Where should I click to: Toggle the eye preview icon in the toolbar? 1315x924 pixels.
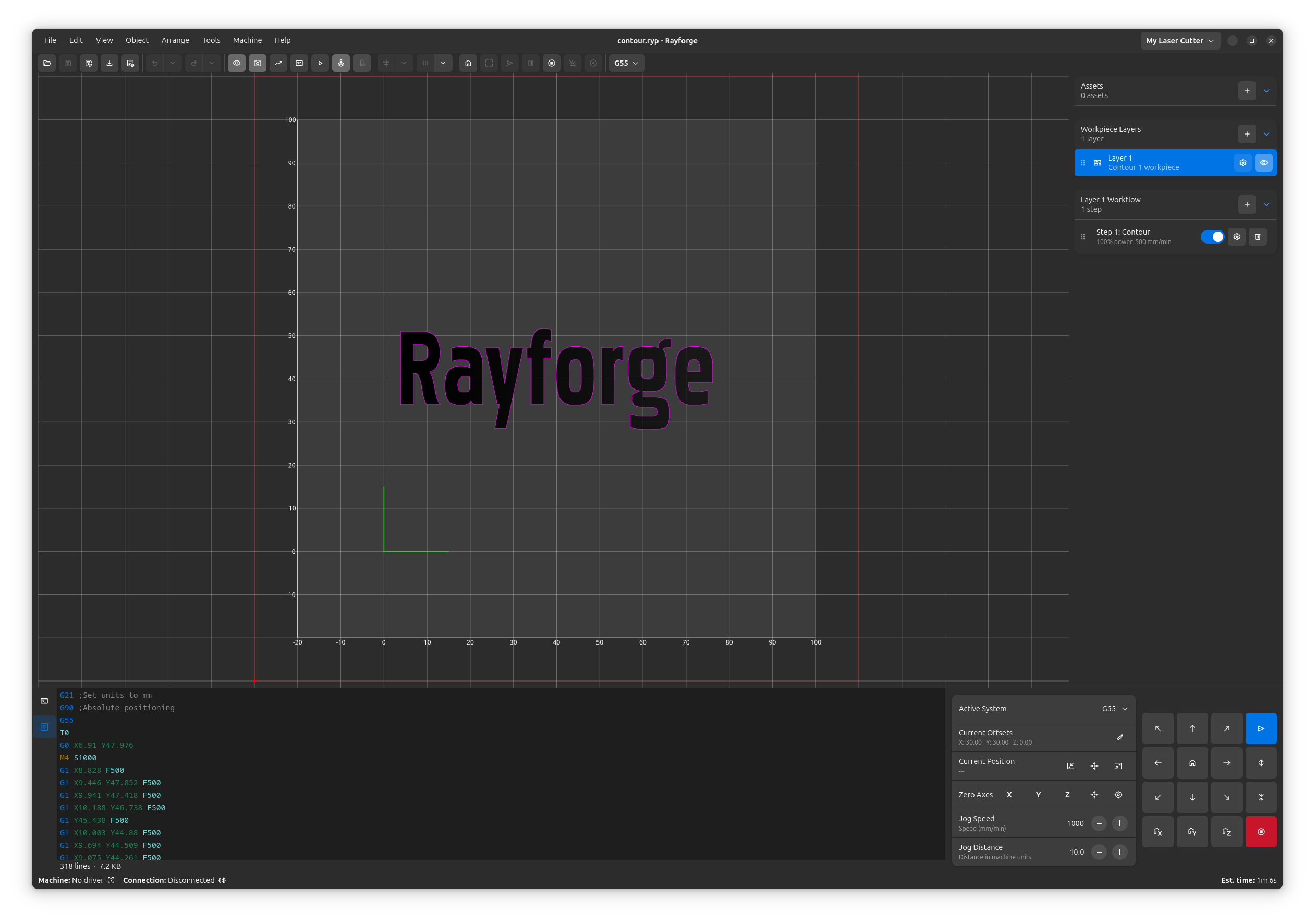[x=237, y=63]
